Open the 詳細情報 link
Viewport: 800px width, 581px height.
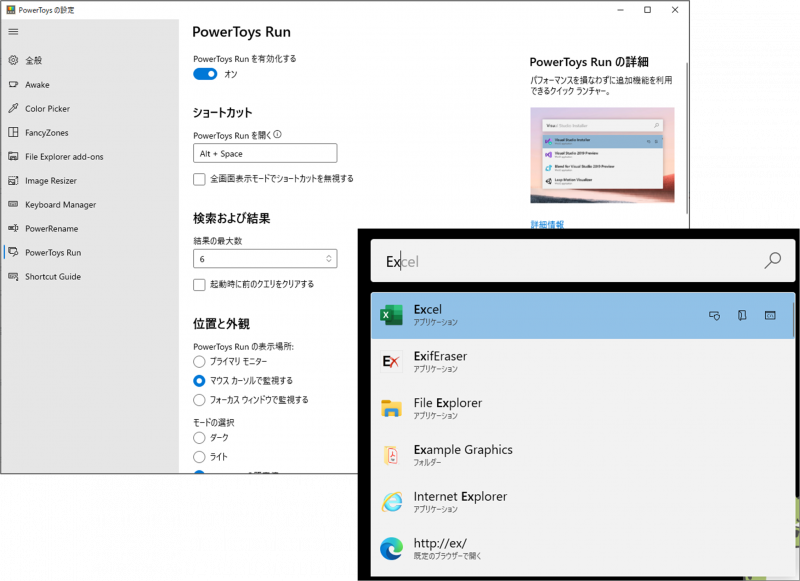(547, 224)
